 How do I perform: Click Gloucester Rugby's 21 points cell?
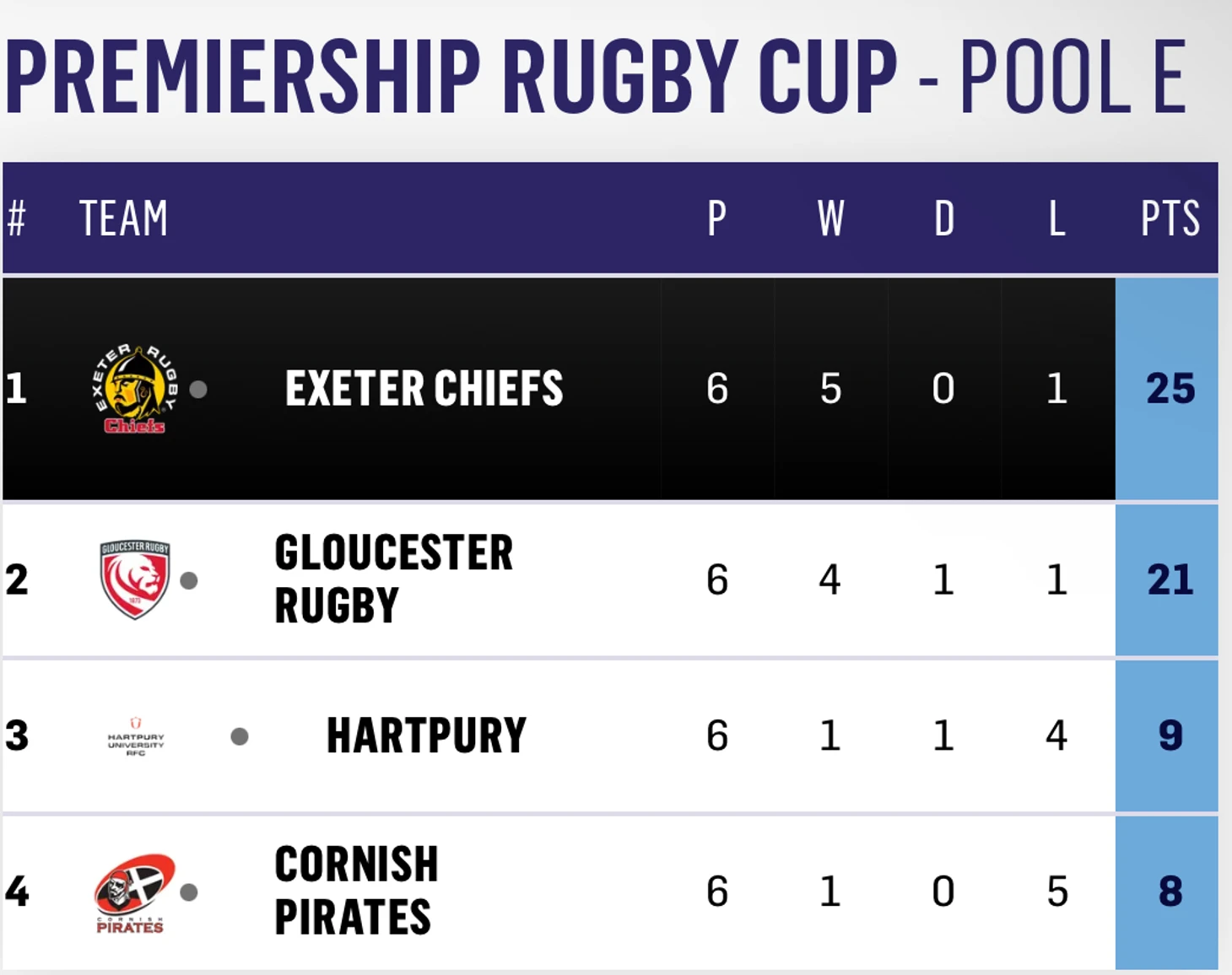click(x=1170, y=580)
